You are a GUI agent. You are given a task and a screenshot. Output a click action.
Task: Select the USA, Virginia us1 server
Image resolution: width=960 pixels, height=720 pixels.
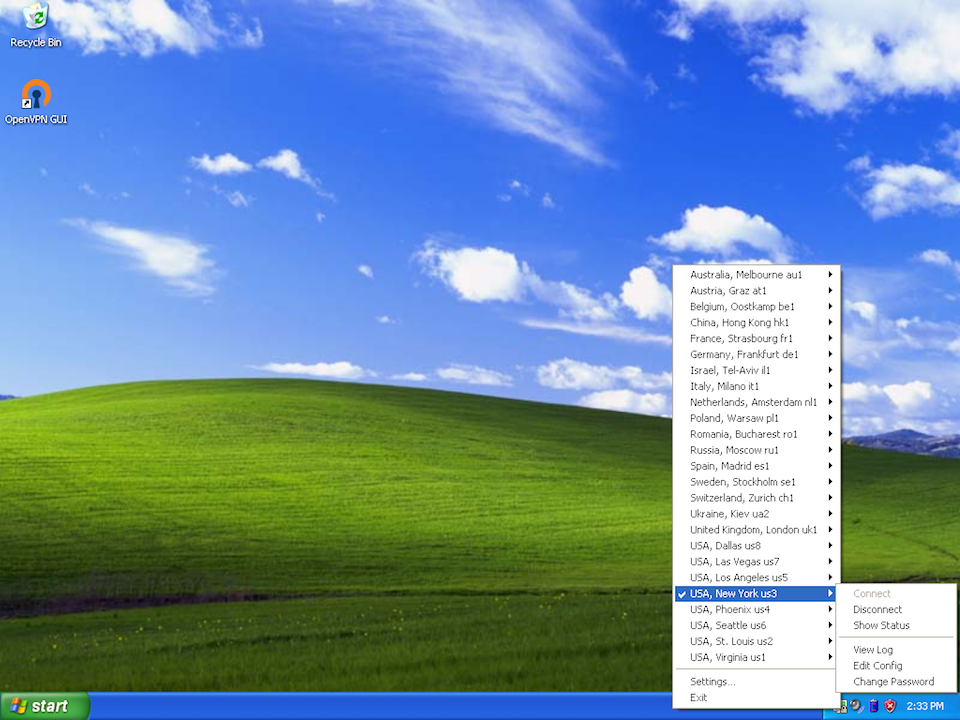click(756, 657)
